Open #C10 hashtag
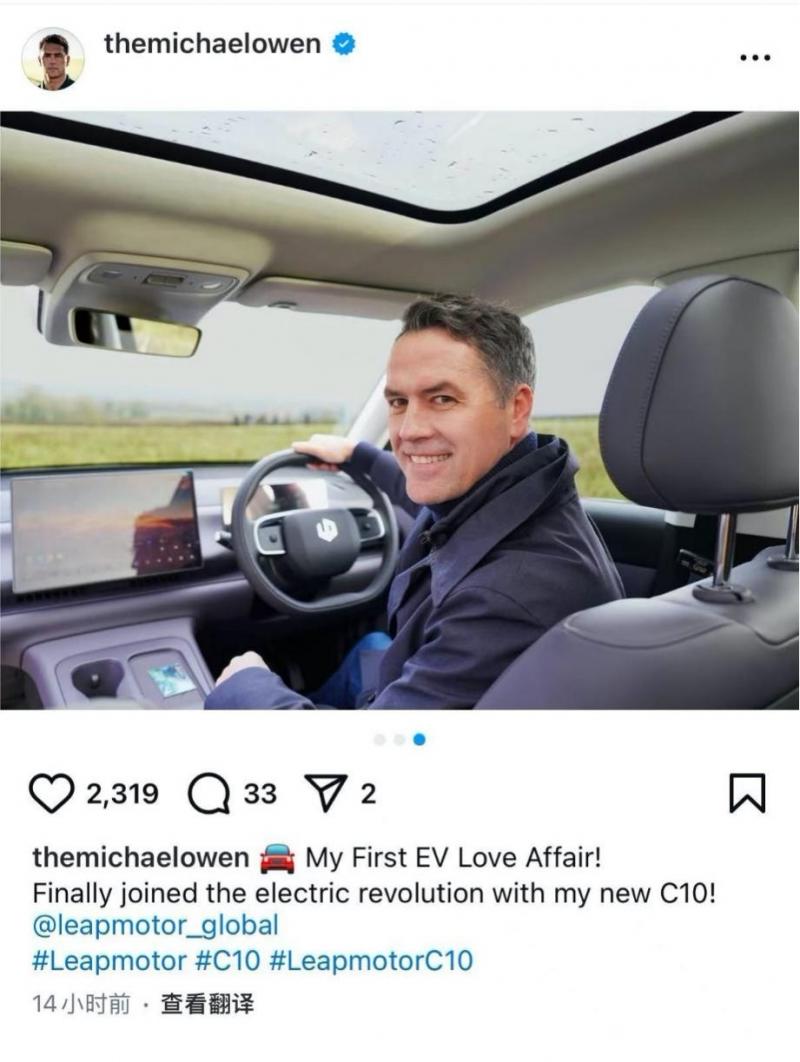The height and width of the screenshot is (1062, 800). pyautogui.click(x=228, y=960)
